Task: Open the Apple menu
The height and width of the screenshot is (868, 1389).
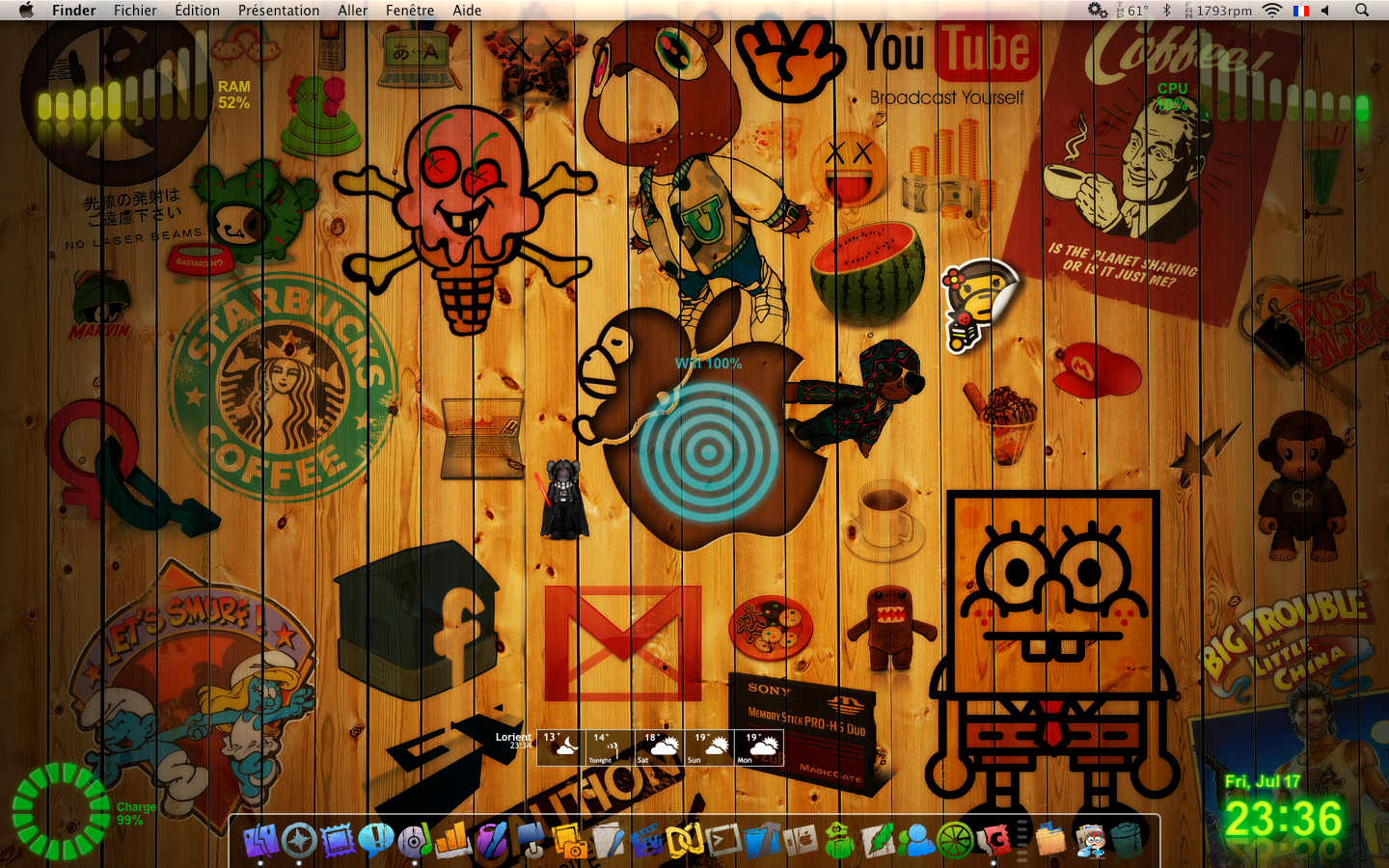Action: click(26, 11)
